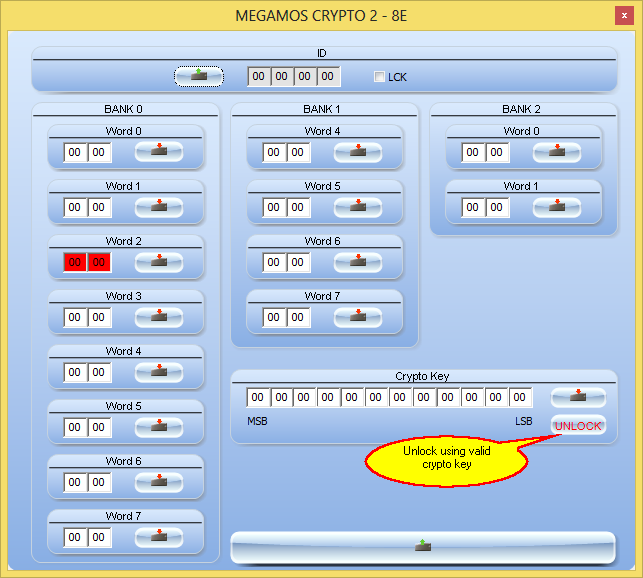
Task: Click the first byte of Bank 1 Word 6
Action: 274,262
